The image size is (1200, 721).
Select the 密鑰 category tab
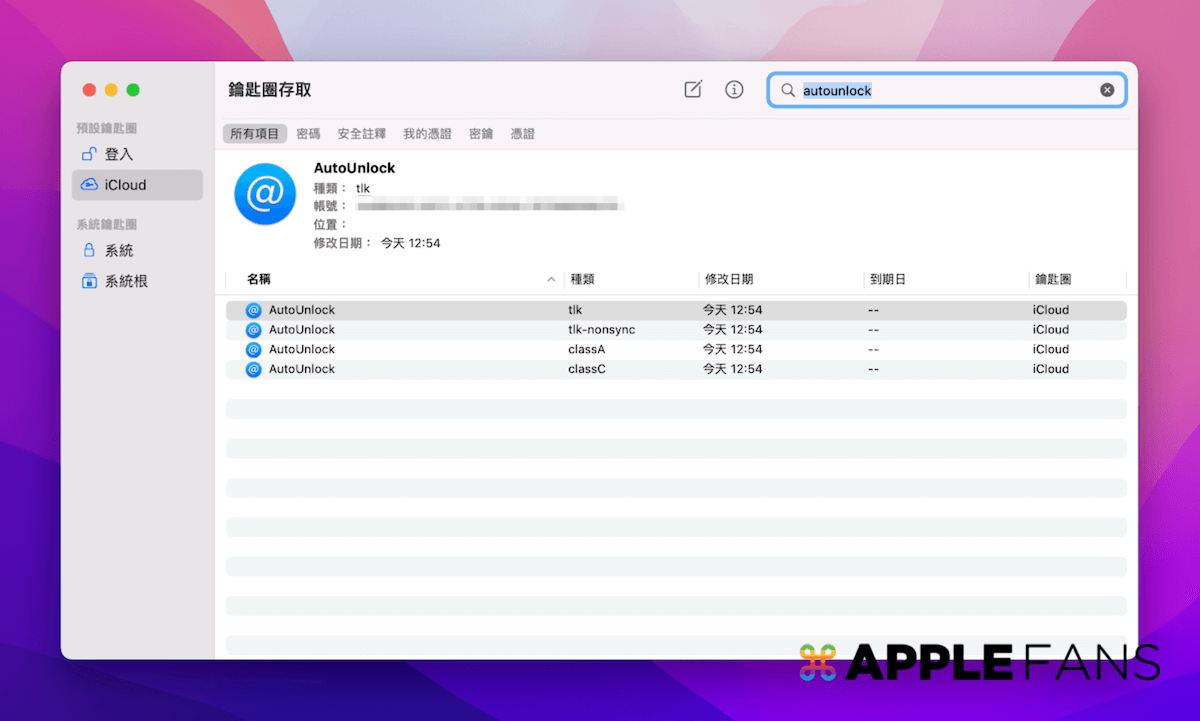coord(481,133)
